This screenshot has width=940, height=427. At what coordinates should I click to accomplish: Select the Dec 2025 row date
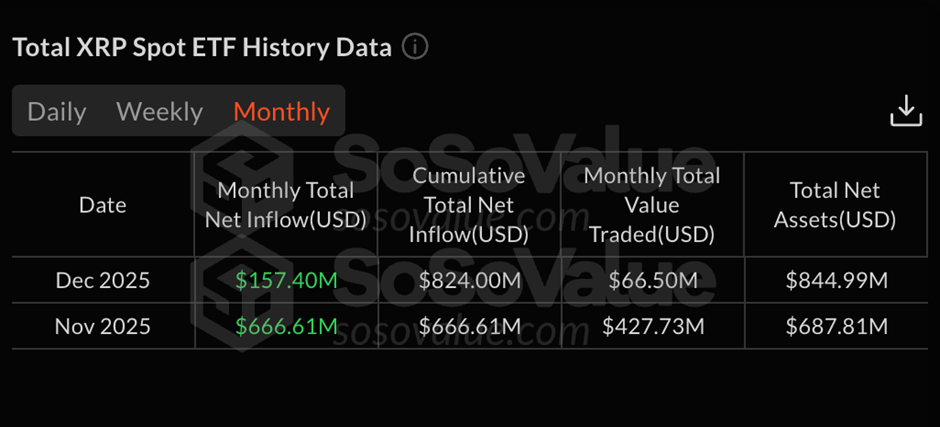click(x=103, y=281)
